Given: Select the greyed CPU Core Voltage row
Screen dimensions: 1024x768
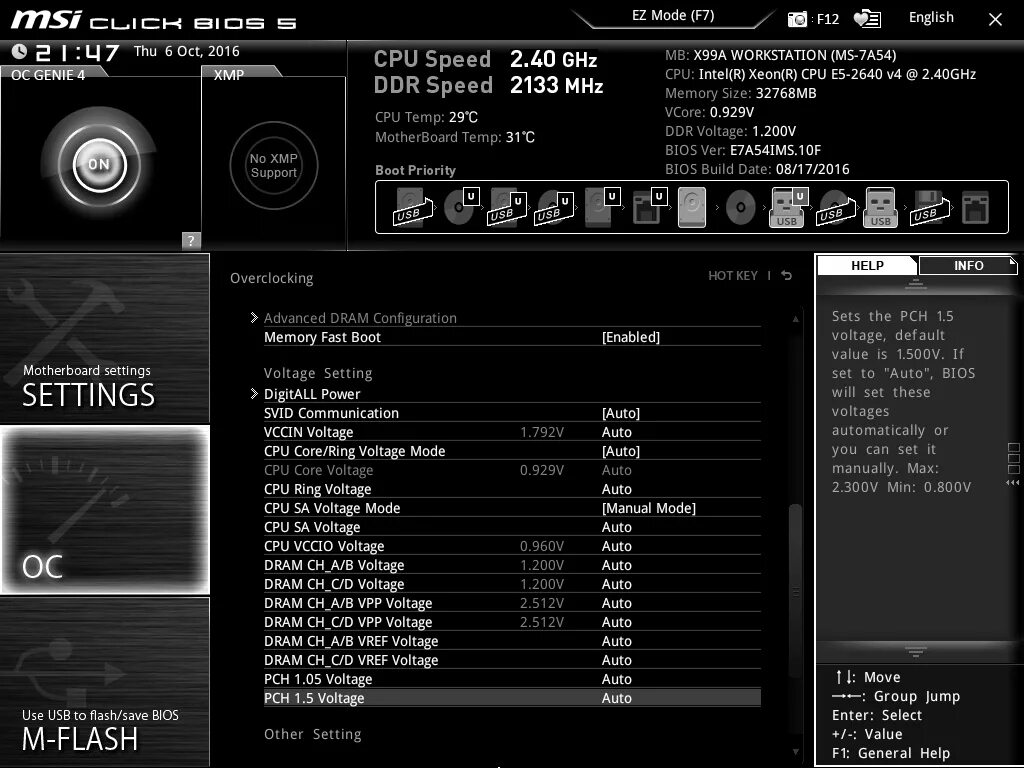Looking at the screenshot, I should point(512,470).
